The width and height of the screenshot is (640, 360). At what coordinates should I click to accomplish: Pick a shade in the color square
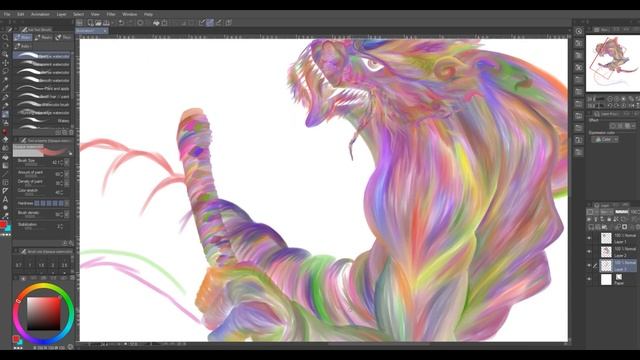pos(44,313)
